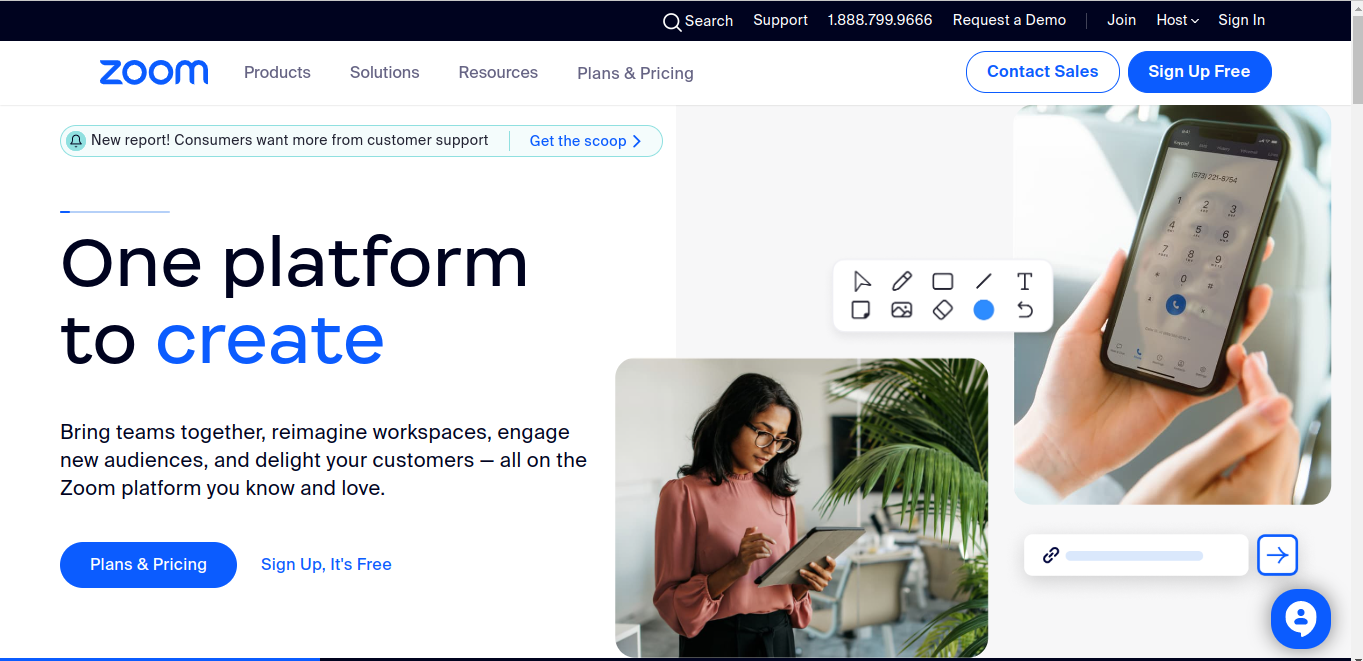Click the Contact Sales button
Screen dimensions: 1363x661
coord(1043,72)
